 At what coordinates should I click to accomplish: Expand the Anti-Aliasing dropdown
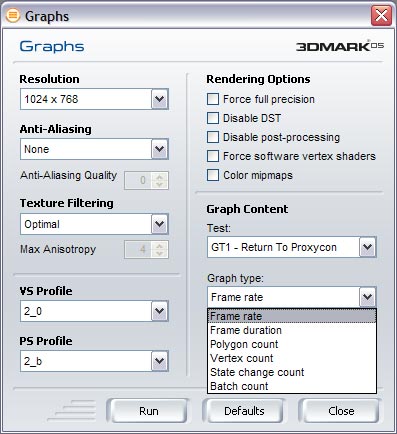point(160,149)
